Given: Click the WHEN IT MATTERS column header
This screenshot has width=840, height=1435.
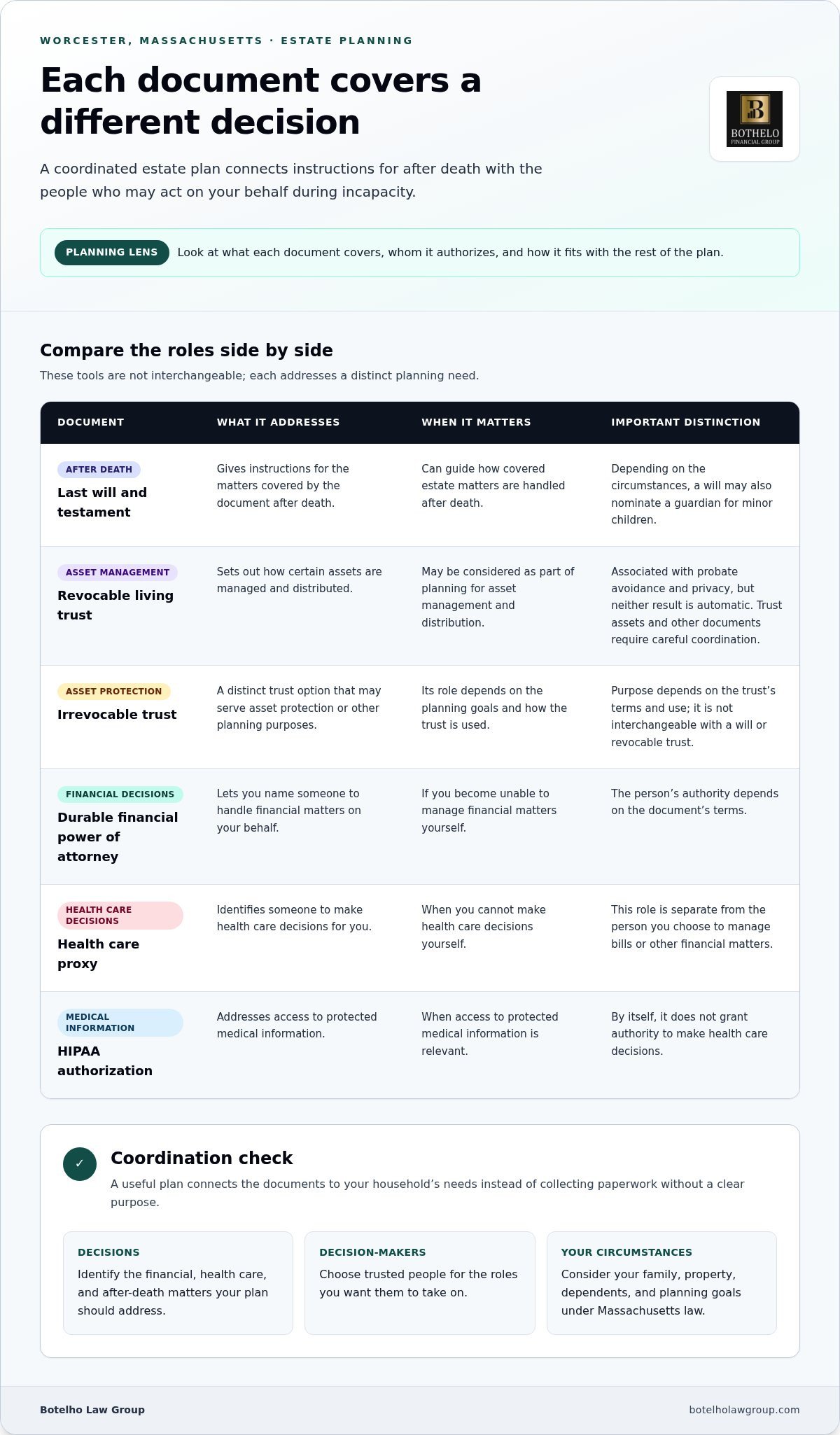Looking at the screenshot, I should (x=476, y=422).
